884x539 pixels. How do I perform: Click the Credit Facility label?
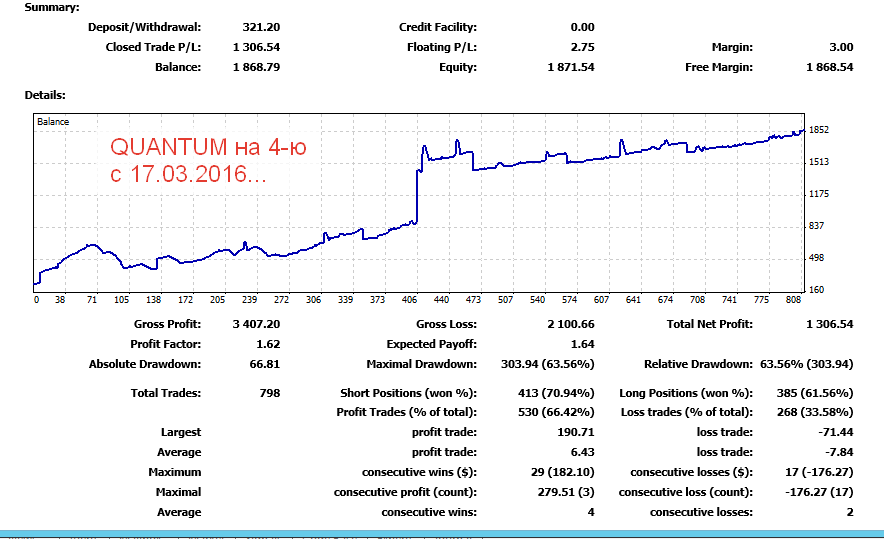point(438,27)
